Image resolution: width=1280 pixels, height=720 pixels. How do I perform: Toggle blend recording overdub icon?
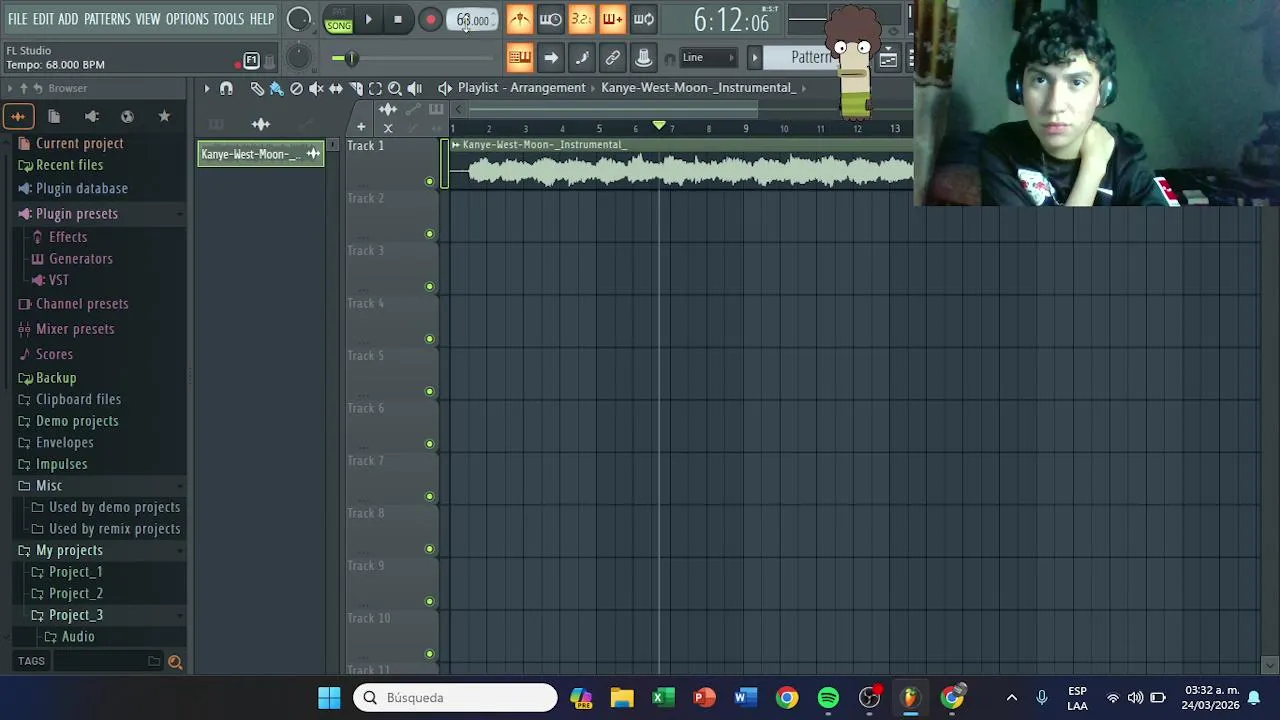pyautogui.click(x=612, y=19)
